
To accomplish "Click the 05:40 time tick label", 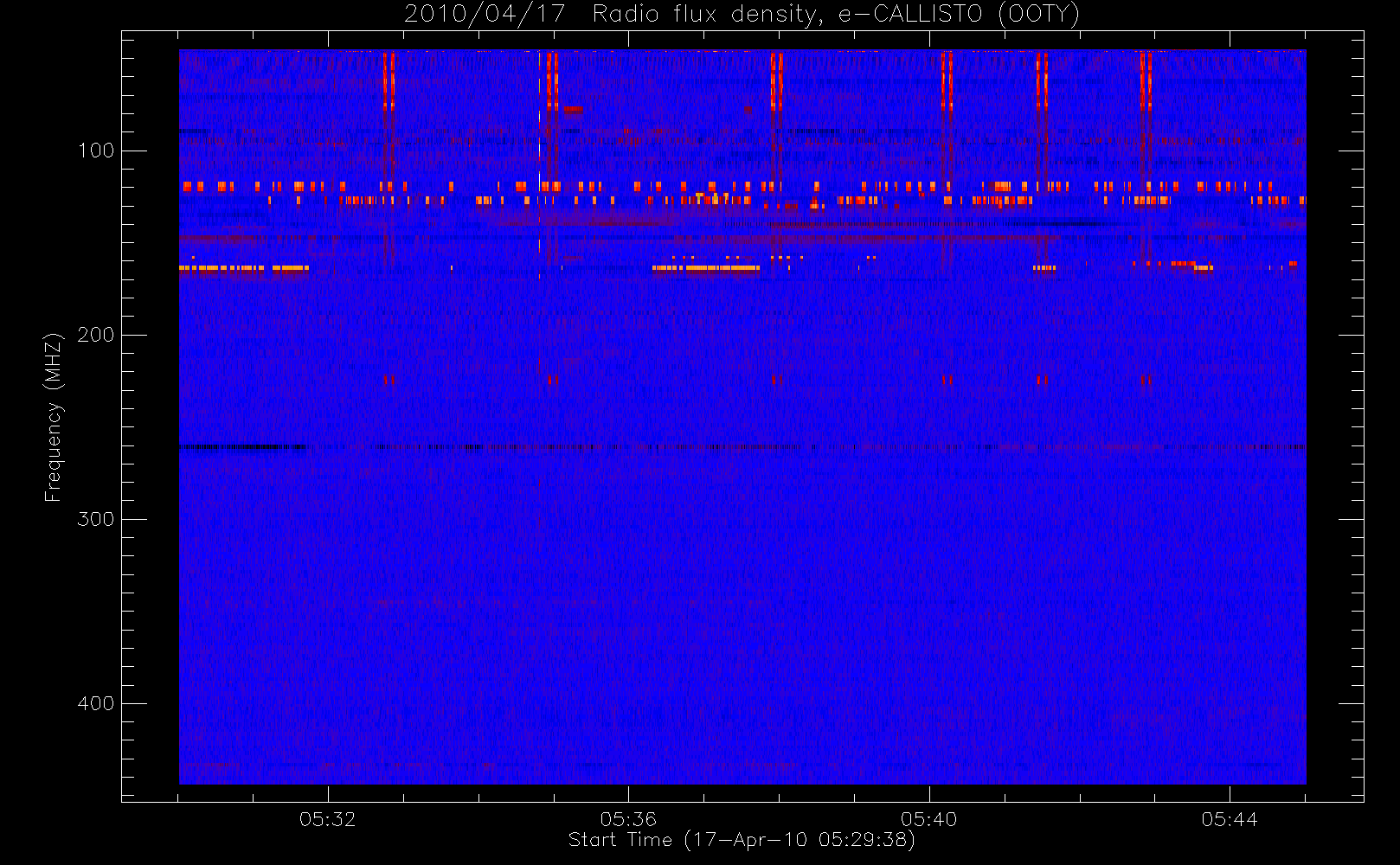I will 929,819.
